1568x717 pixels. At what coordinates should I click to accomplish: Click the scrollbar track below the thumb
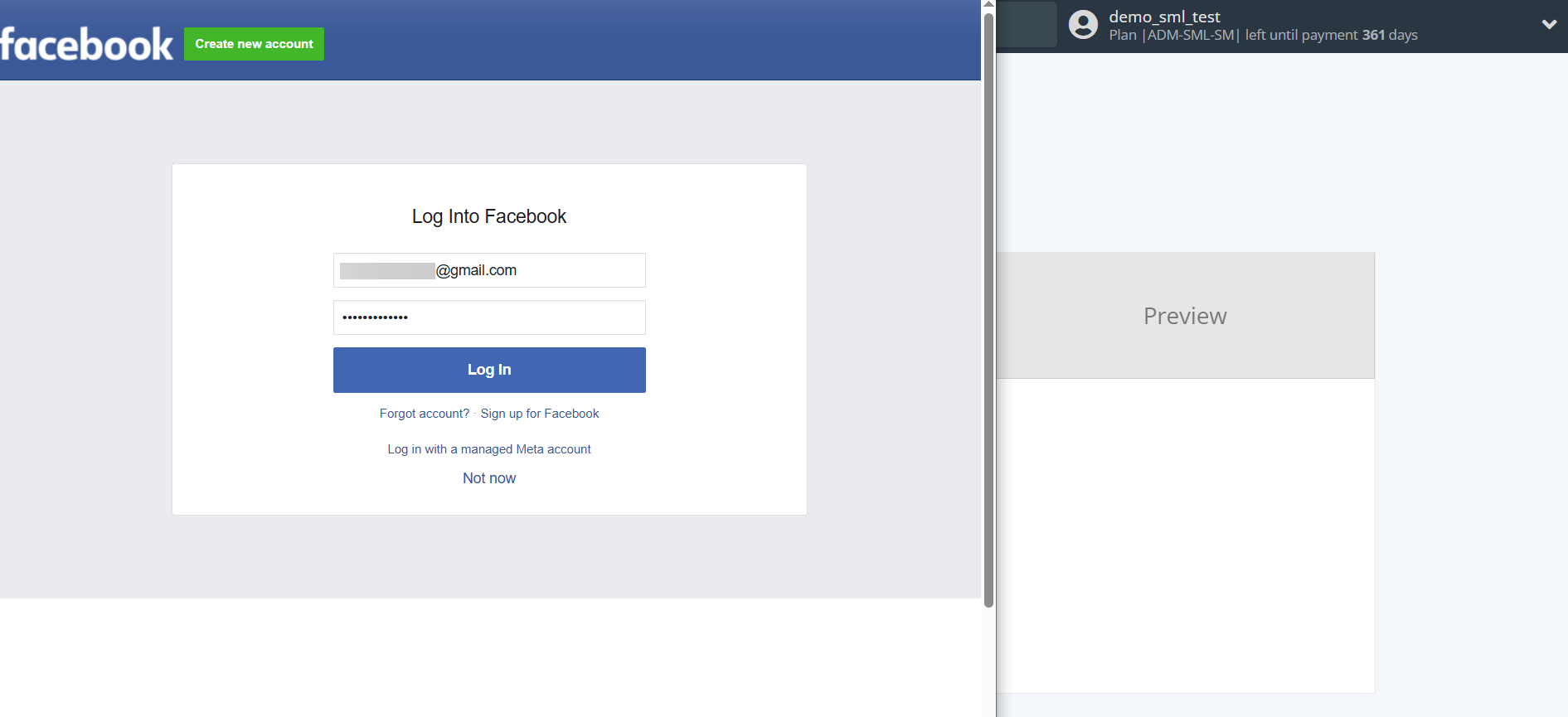point(988,663)
